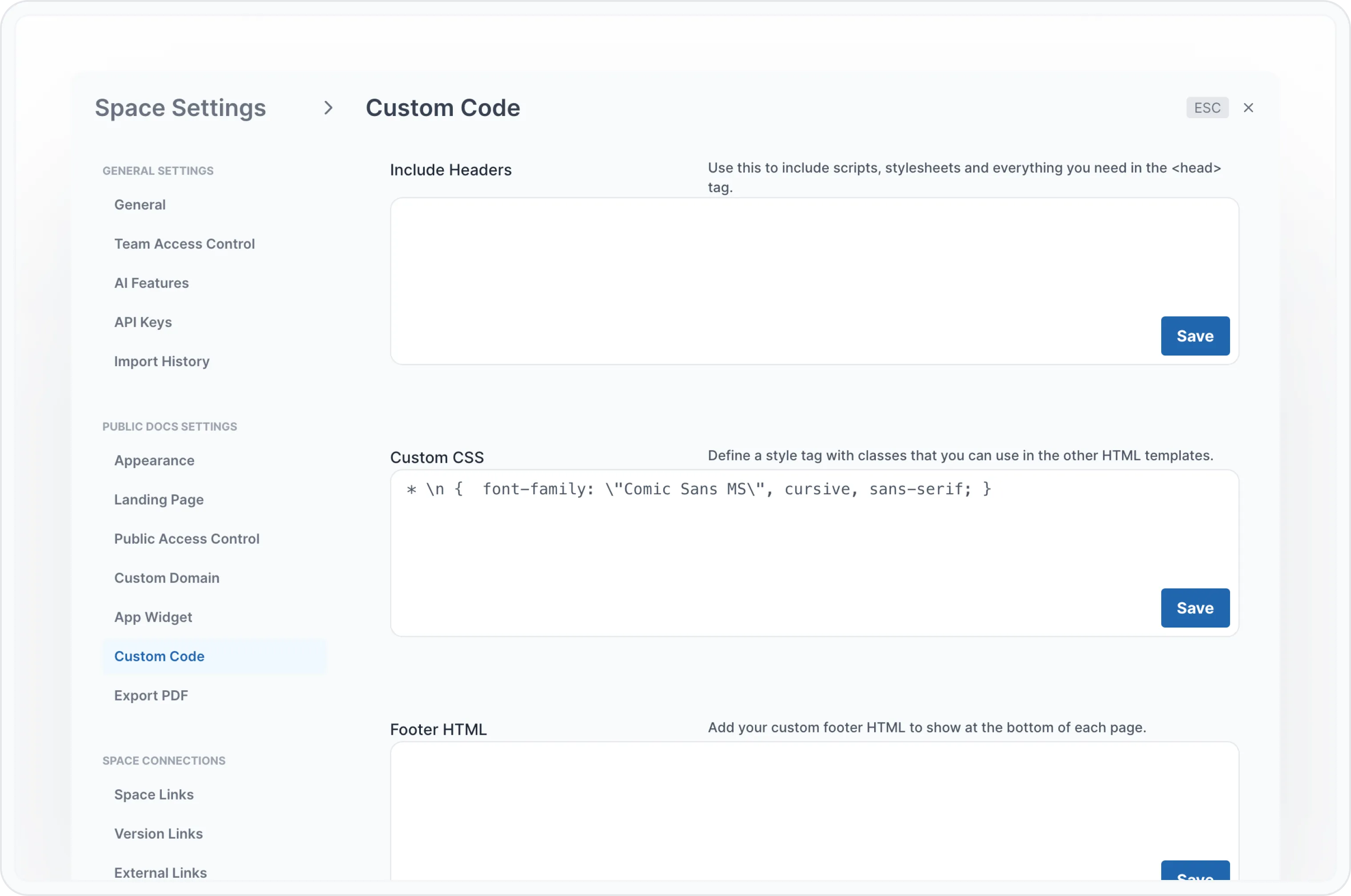Click the GENERAL SETTINGS section header

tap(158, 171)
